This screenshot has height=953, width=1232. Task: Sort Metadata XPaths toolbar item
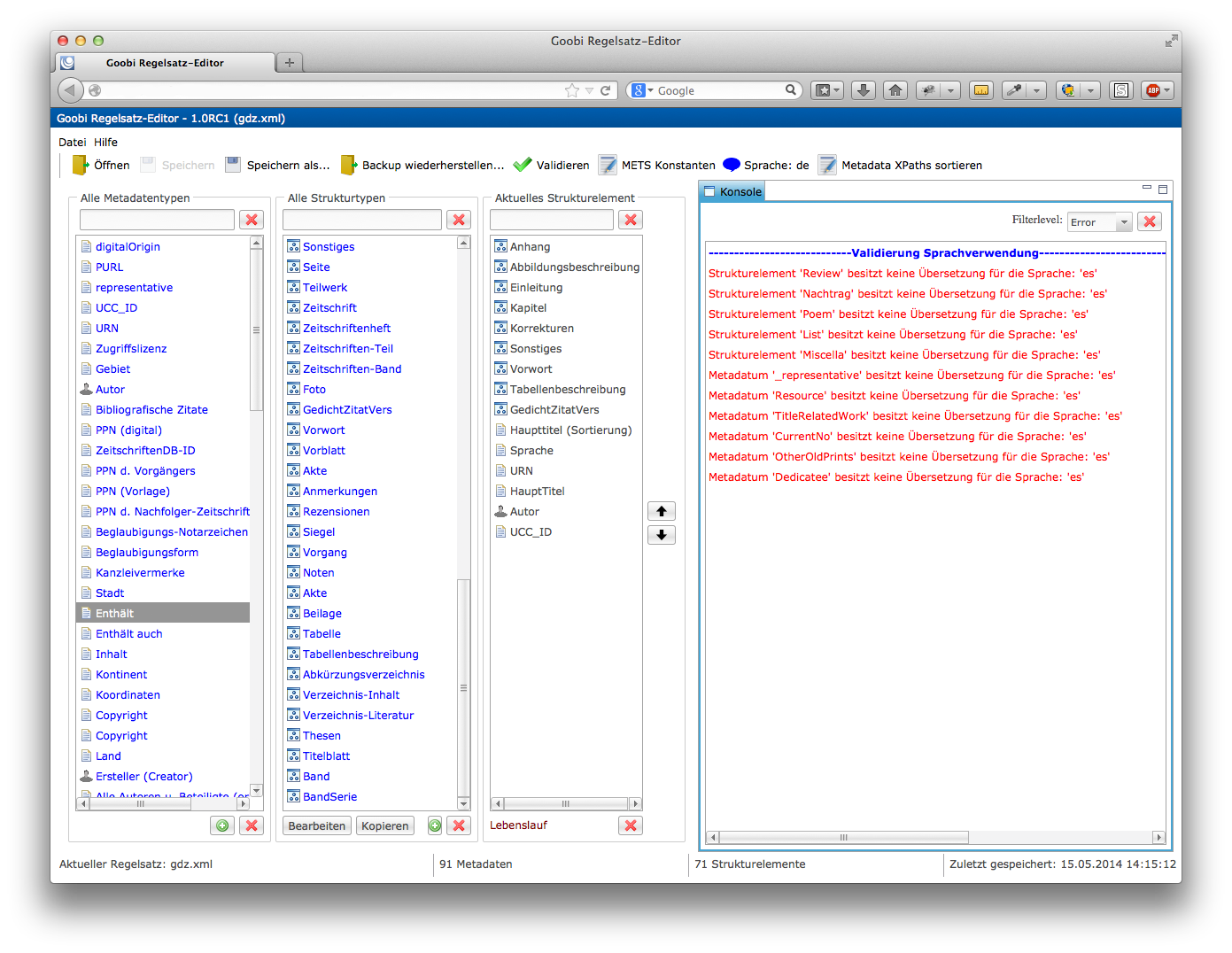(x=900, y=165)
